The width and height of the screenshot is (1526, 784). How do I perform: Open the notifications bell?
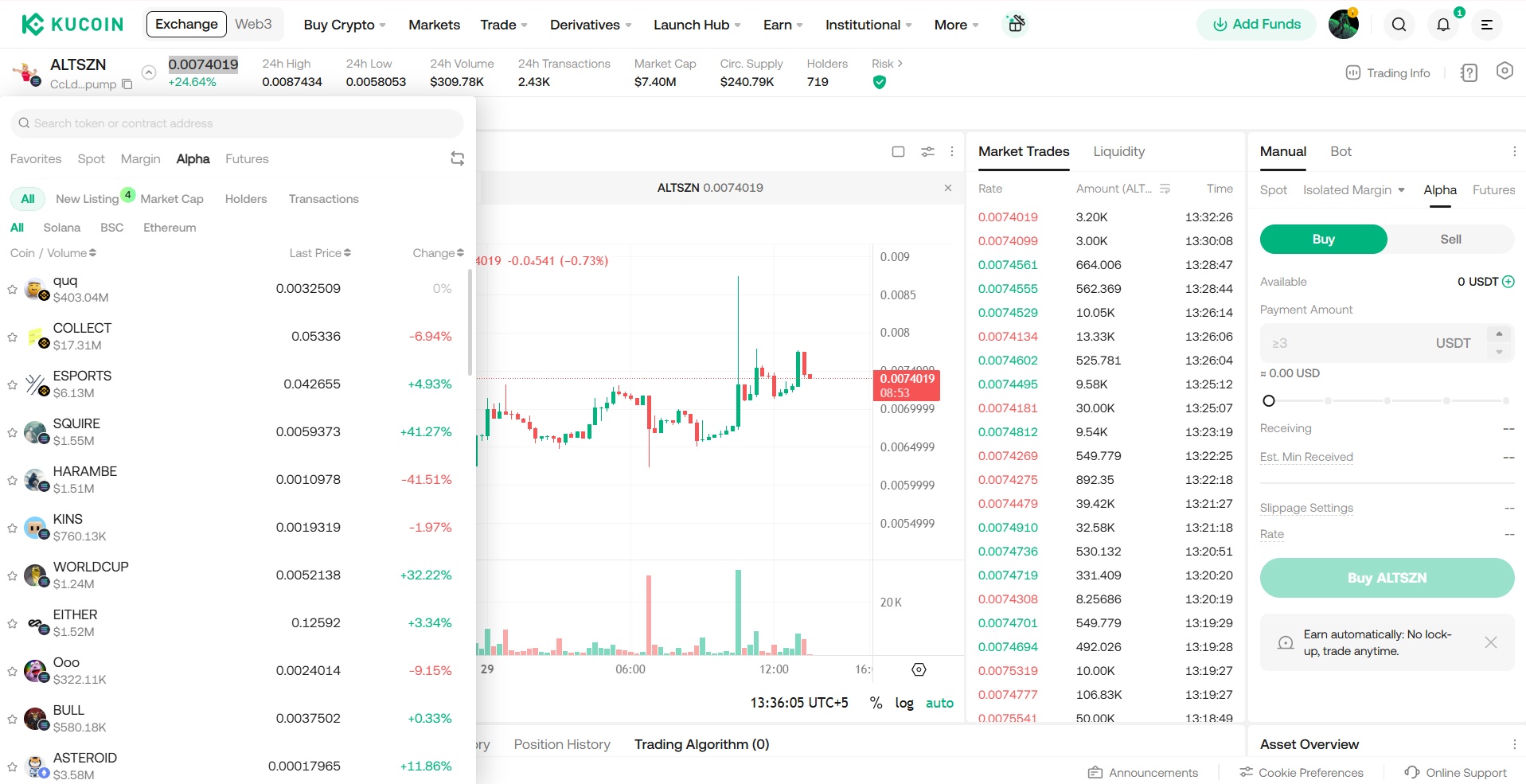point(1443,25)
